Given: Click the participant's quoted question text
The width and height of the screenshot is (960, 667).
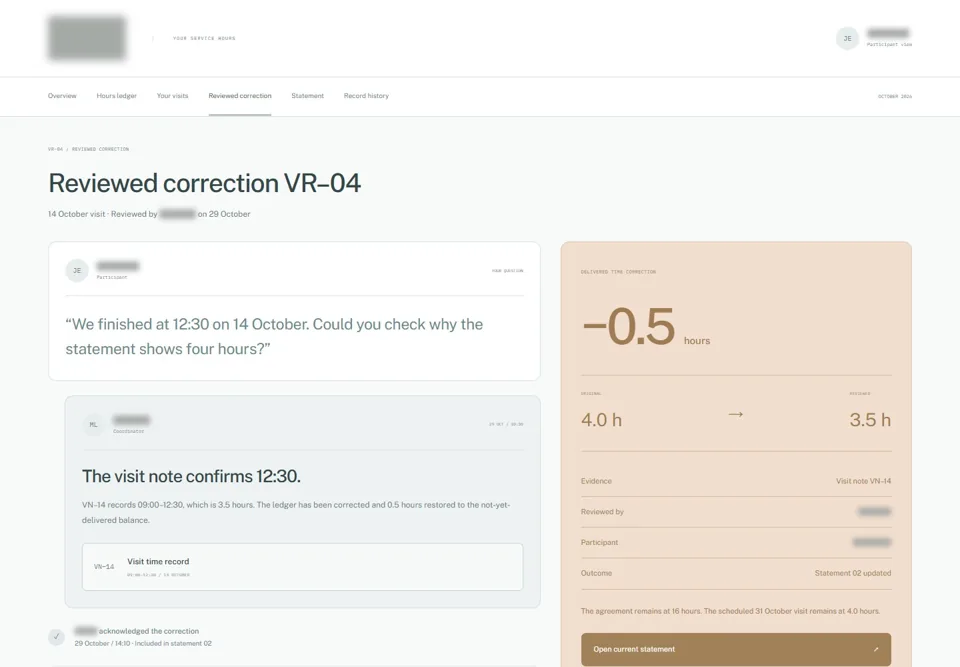Looking at the screenshot, I should tap(274, 336).
